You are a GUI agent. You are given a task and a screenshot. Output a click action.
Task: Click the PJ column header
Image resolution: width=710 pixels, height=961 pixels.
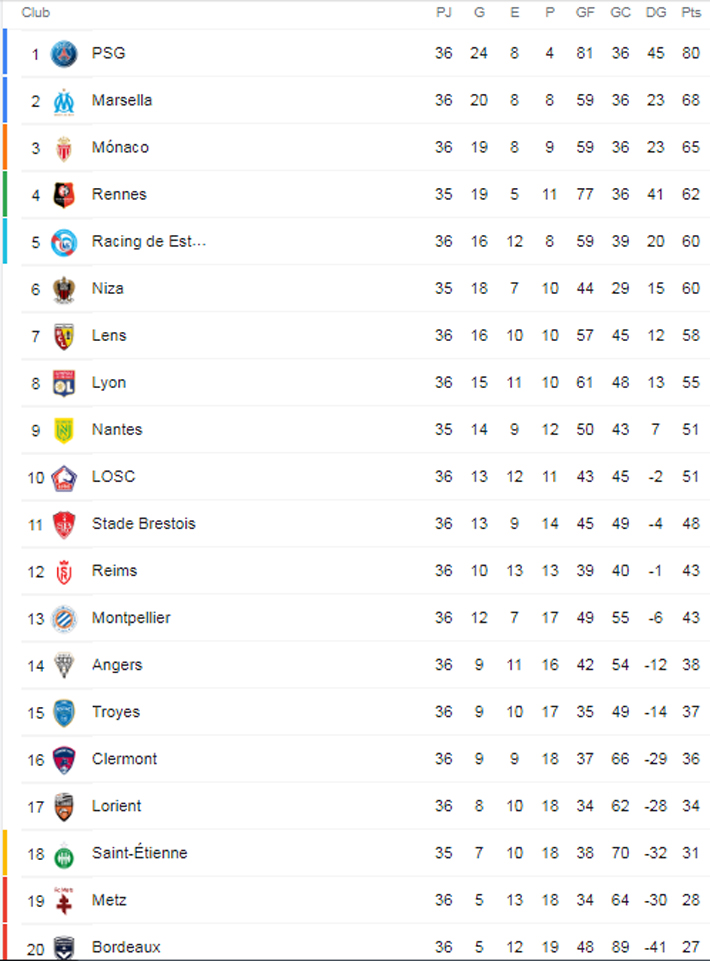point(444,13)
